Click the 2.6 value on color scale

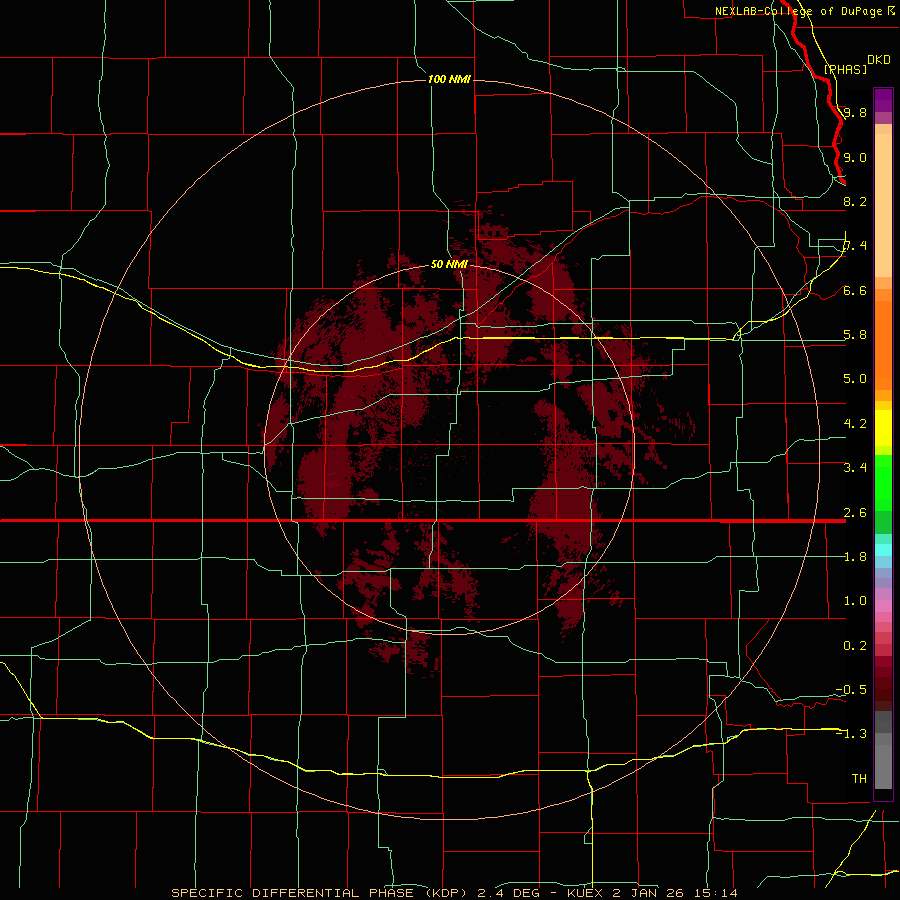(855, 513)
